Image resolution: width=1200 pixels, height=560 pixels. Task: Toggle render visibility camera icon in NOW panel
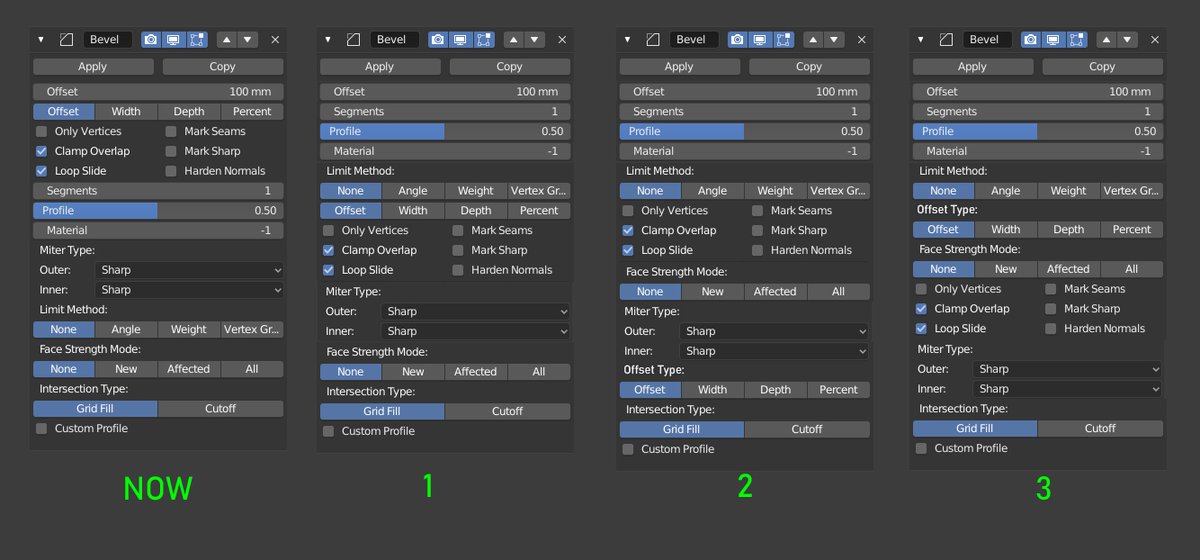coord(151,40)
